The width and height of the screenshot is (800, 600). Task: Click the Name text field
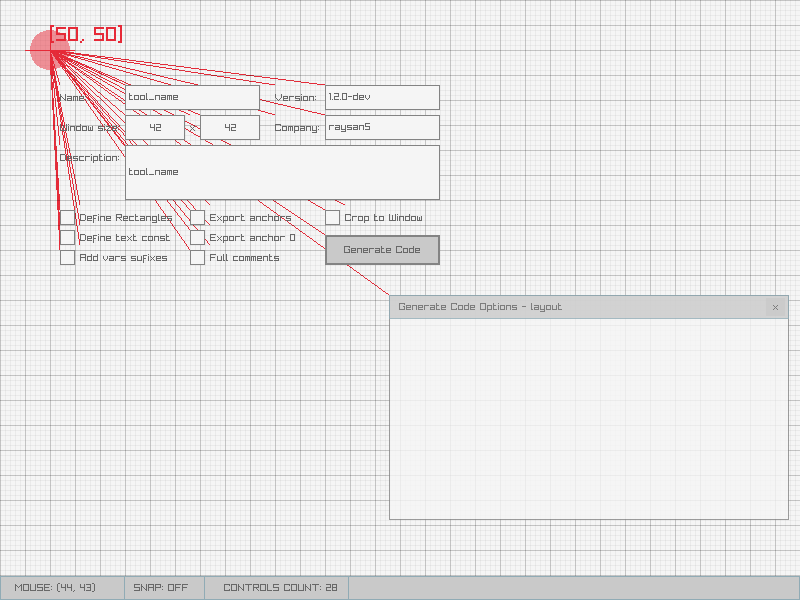192,98
